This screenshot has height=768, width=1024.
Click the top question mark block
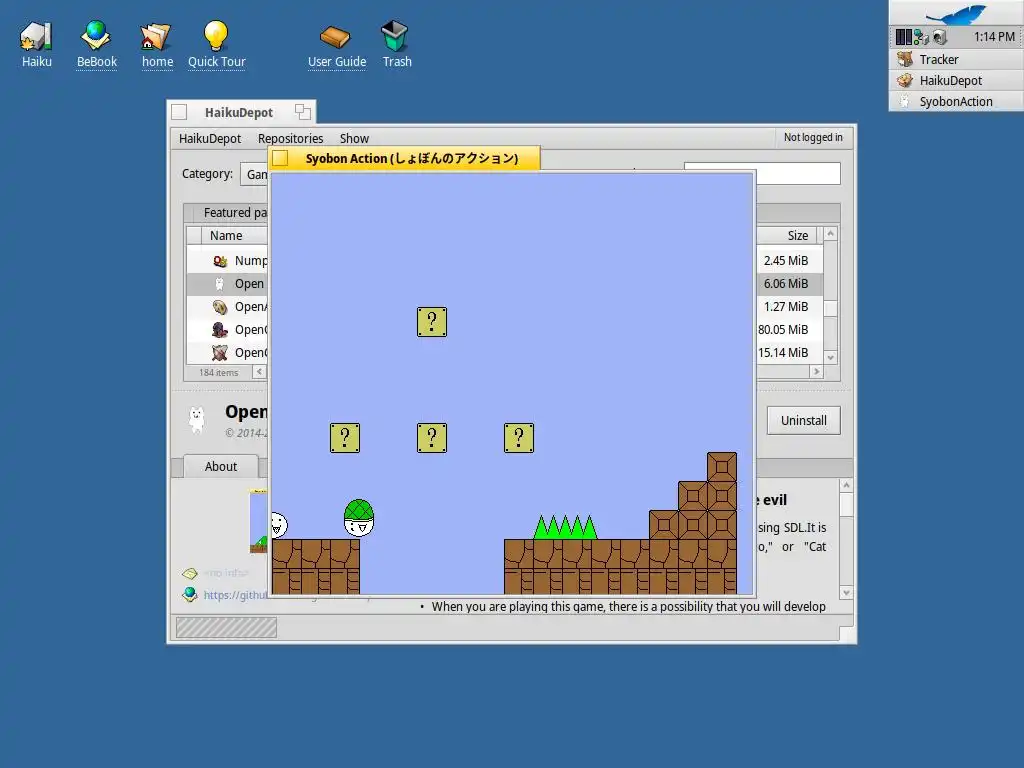[432, 322]
